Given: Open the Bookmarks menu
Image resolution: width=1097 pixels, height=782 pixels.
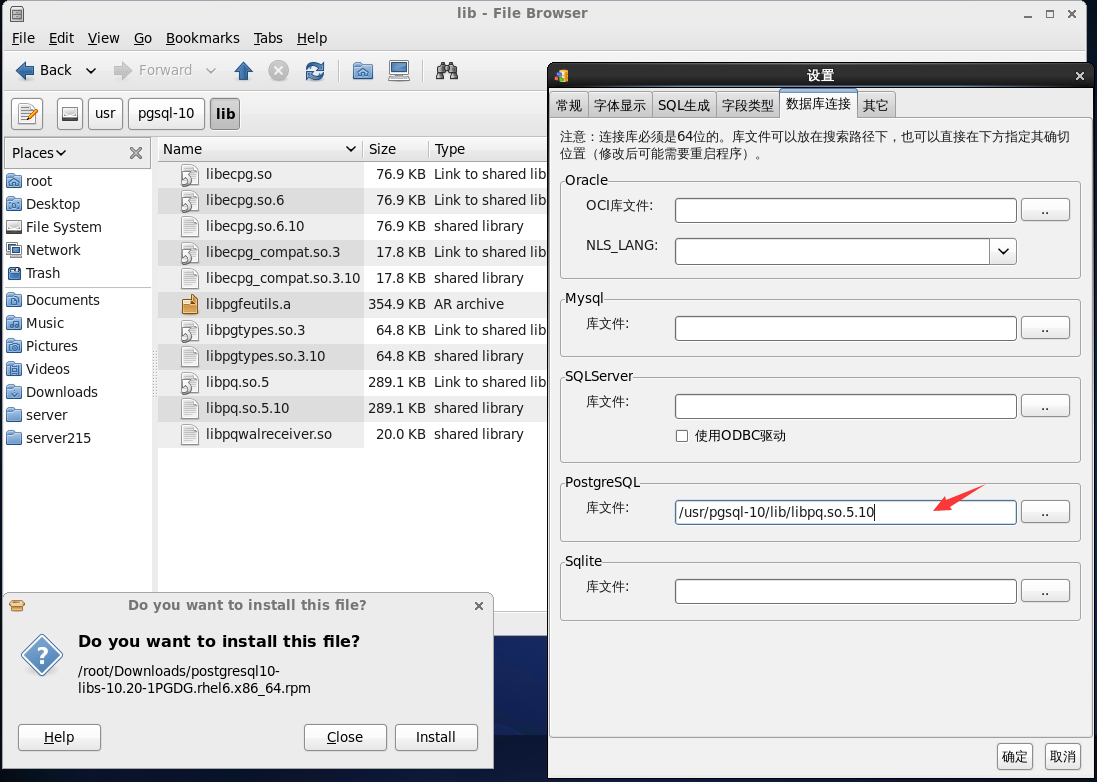Looking at the screenshot, I should tap(202, 38).
